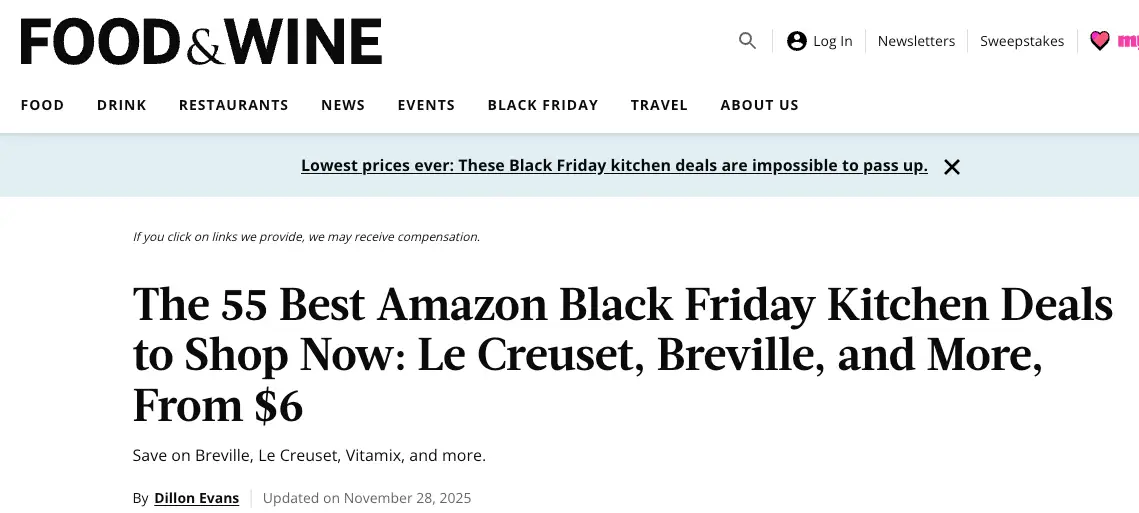This screenshot has height=513, width=1139.
Task: Go to the Black Friday section
Action: pos(543,105)
